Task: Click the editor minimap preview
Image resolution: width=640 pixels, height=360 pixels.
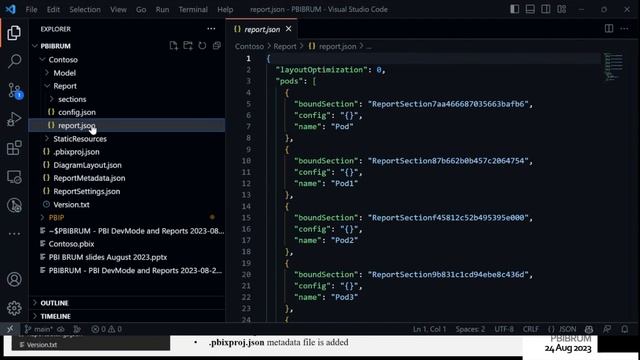Action: (613, 67)
